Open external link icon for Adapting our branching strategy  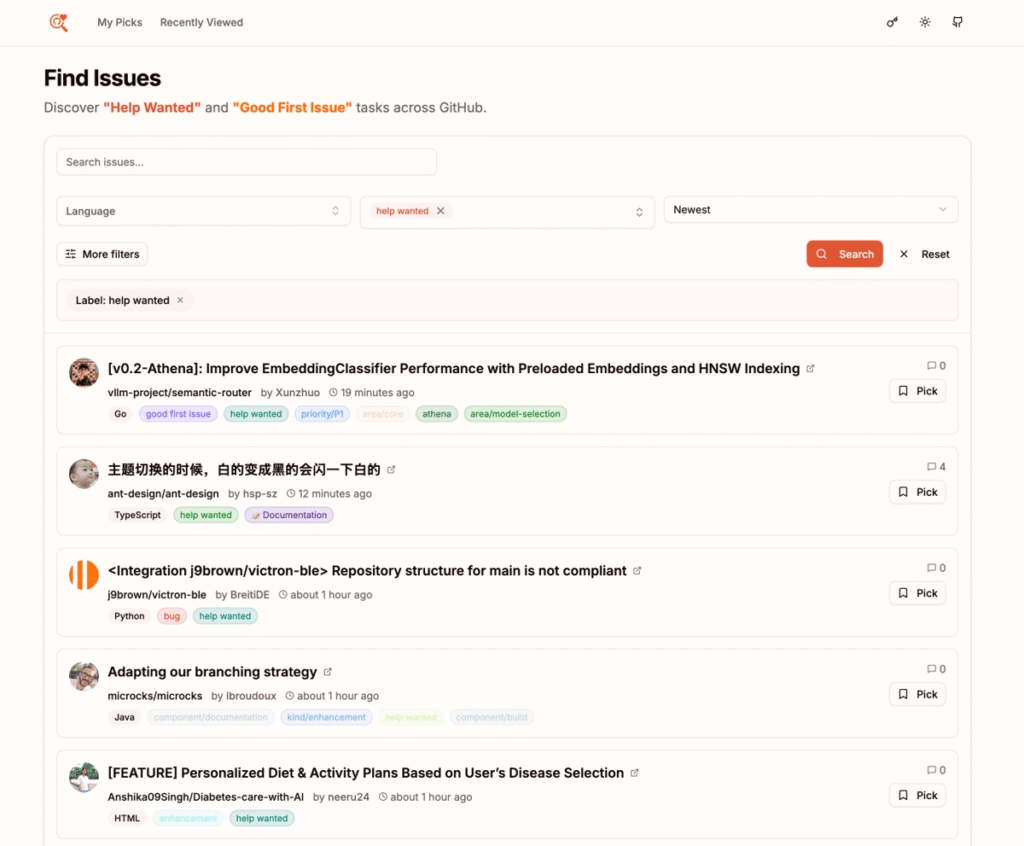coord(328,672)
